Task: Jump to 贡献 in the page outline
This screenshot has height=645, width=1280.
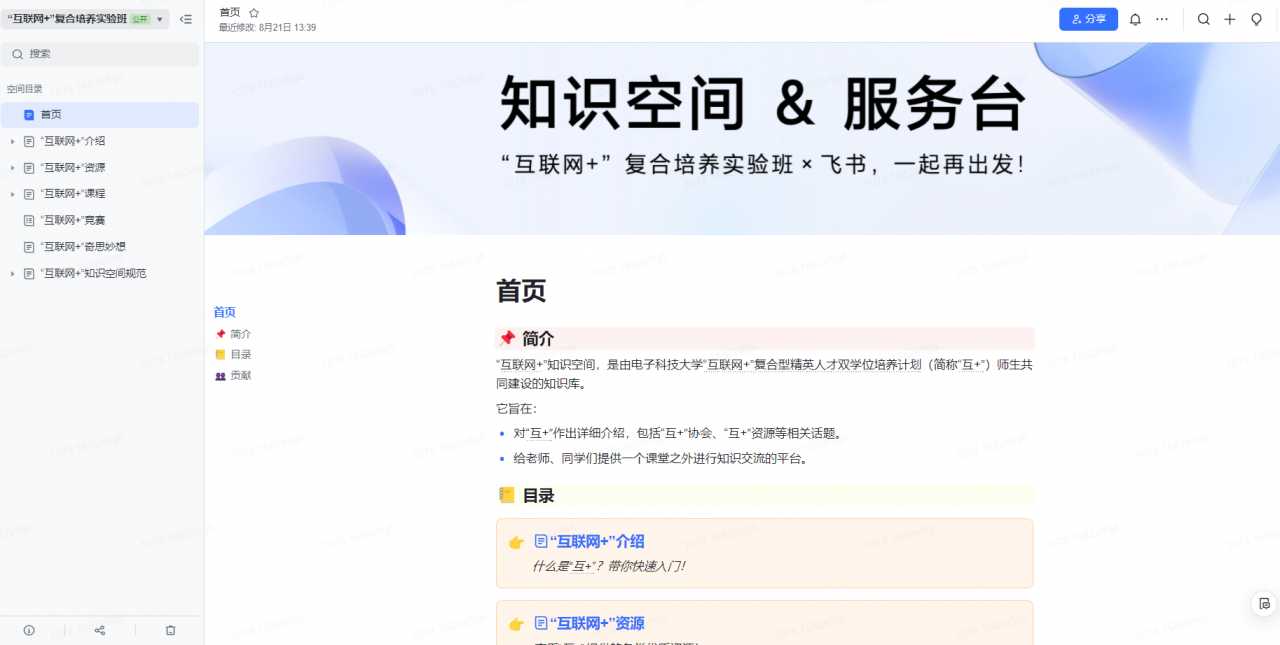Action: coord(241,376)
